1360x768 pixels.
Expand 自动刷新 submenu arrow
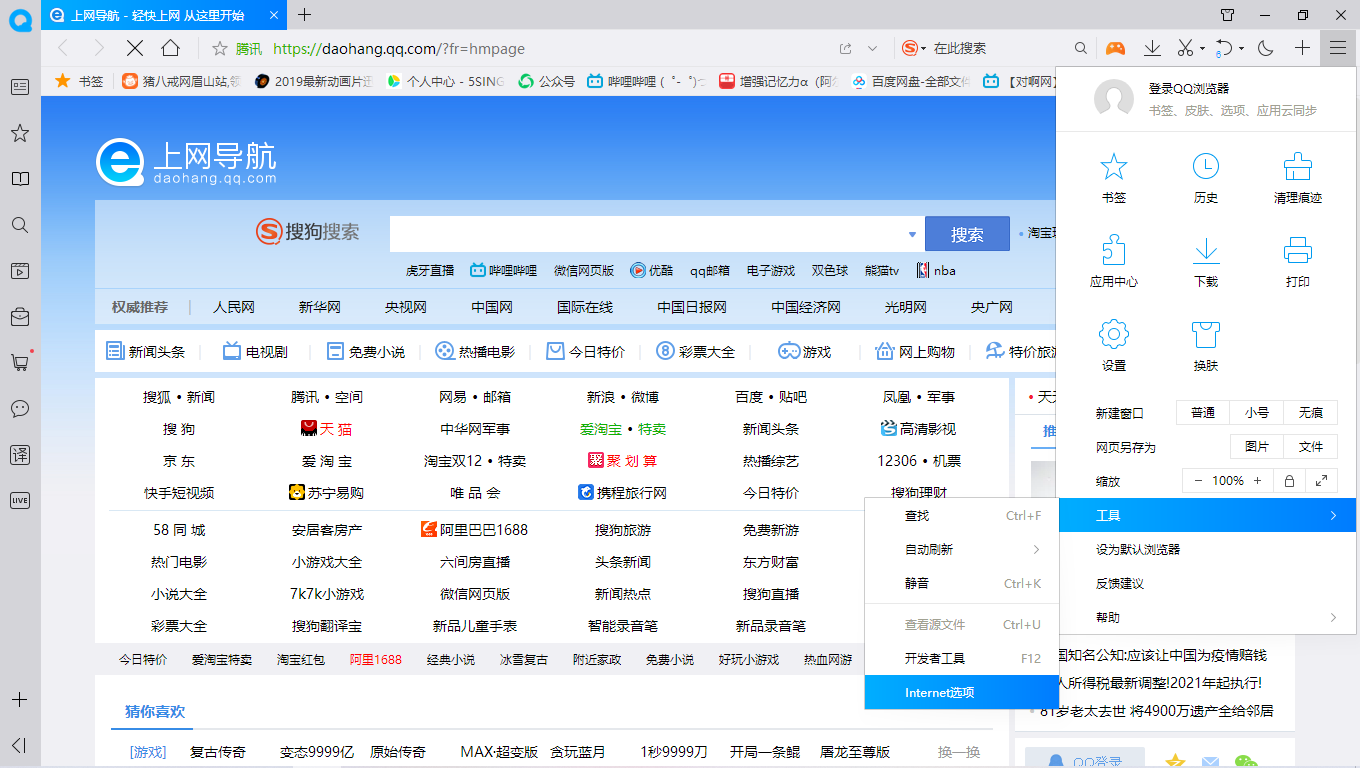pyautogui.click(x=1036, y=549)
